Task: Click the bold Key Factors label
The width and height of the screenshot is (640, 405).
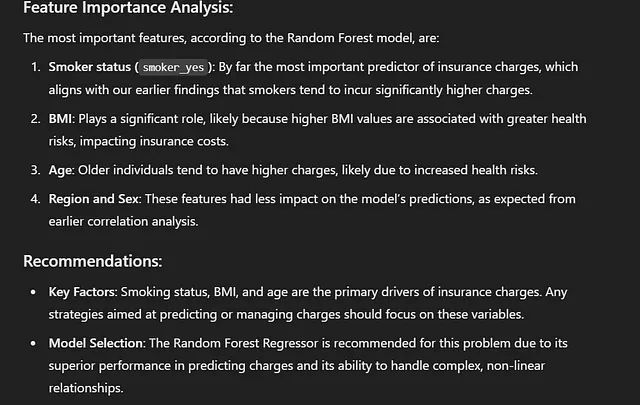Action: [82, 292]
